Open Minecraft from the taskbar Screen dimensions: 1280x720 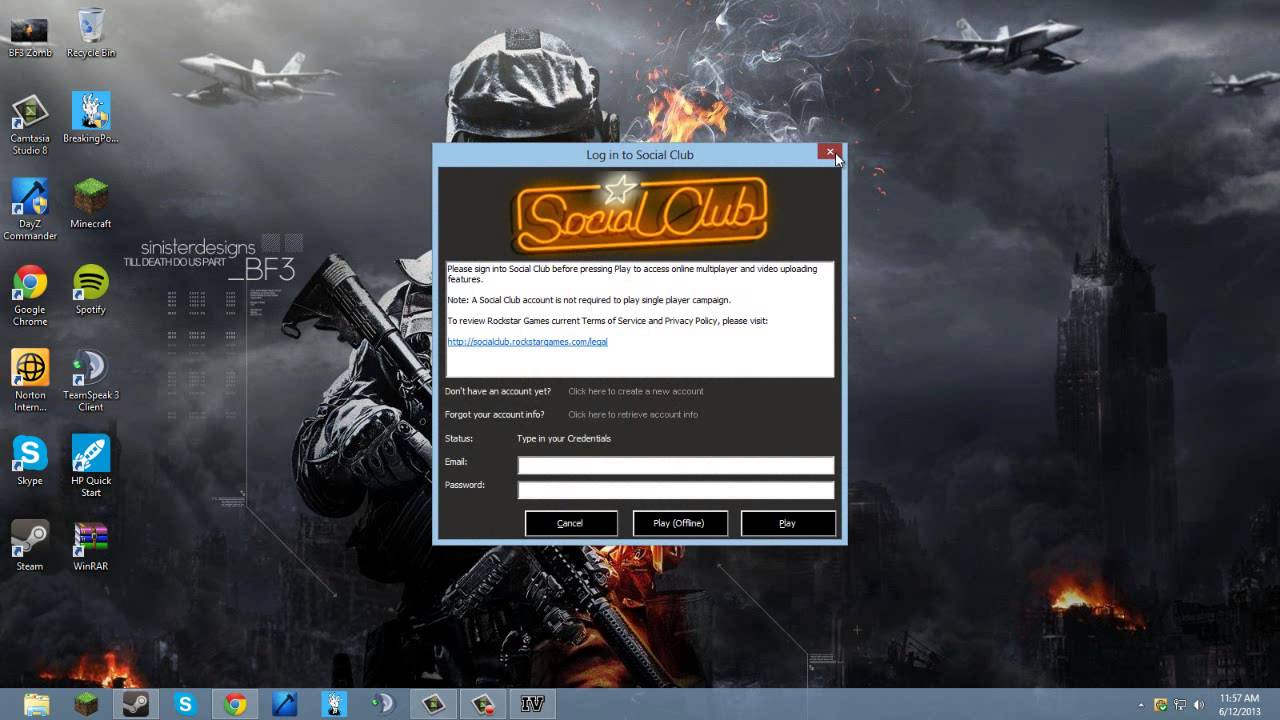pos(87,704)
